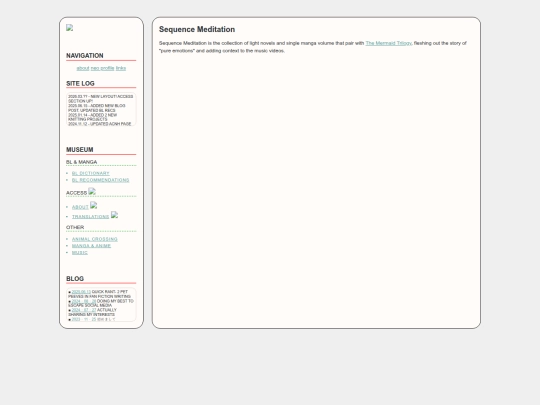
Task: Click the broken image next to ABOUT link
Action: [94, 205]
